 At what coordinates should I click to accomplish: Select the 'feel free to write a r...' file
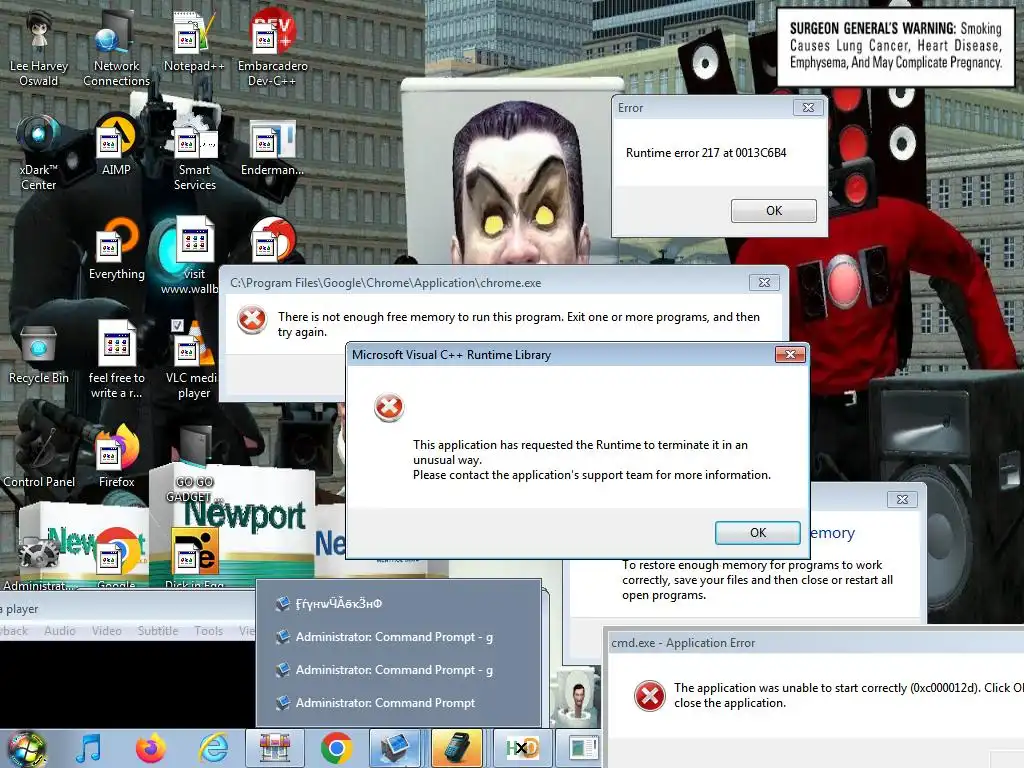(x=116, y=361)
